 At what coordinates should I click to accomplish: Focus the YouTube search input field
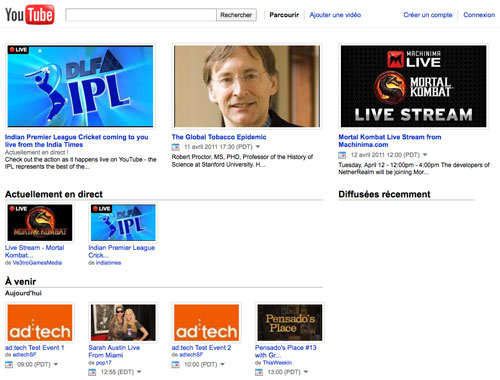[x=141, y=15]
